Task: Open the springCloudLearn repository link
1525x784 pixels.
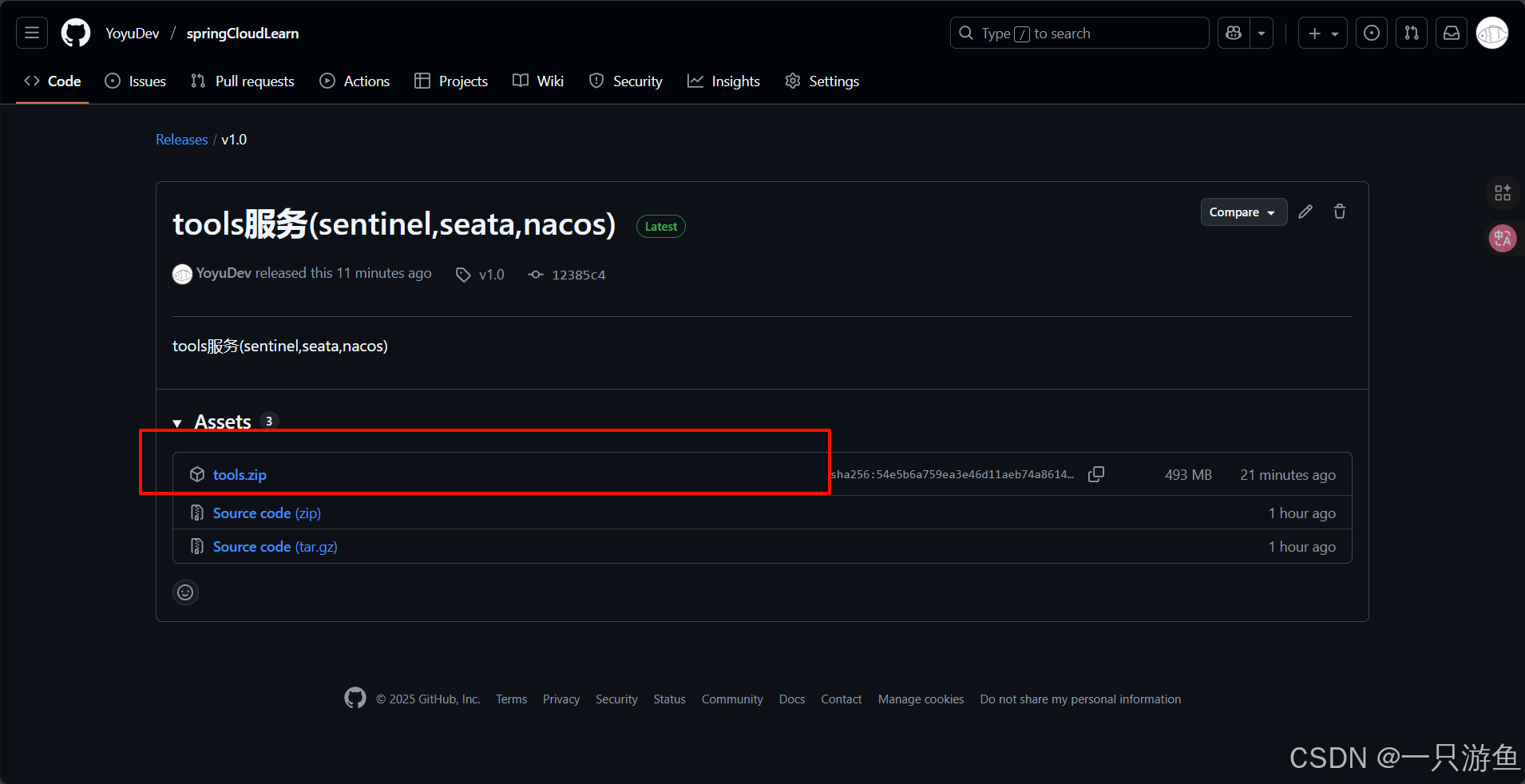Action: click(x=243, y=34)
